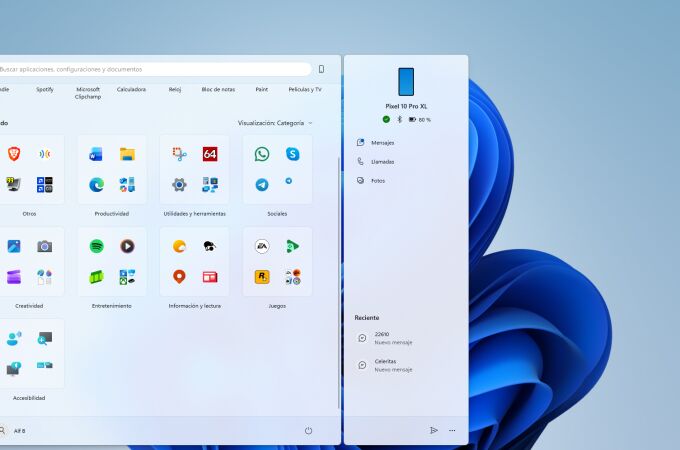Viewport: 680px width, 450px height.
Task: Expand the more-apps cluster in Creatividad
Action: coord(45,277)
